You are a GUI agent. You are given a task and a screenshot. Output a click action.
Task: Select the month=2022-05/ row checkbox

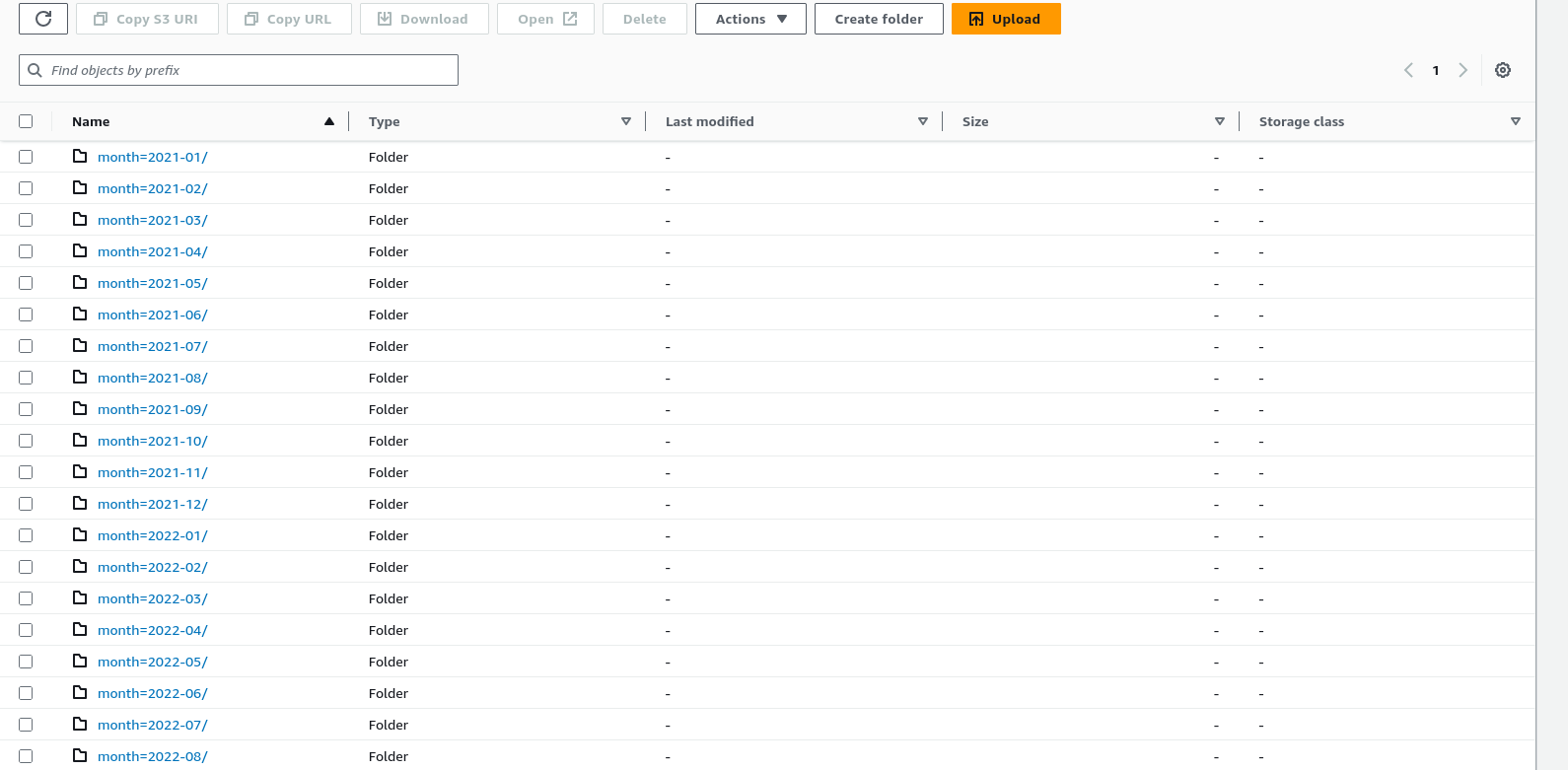(26, 662)
